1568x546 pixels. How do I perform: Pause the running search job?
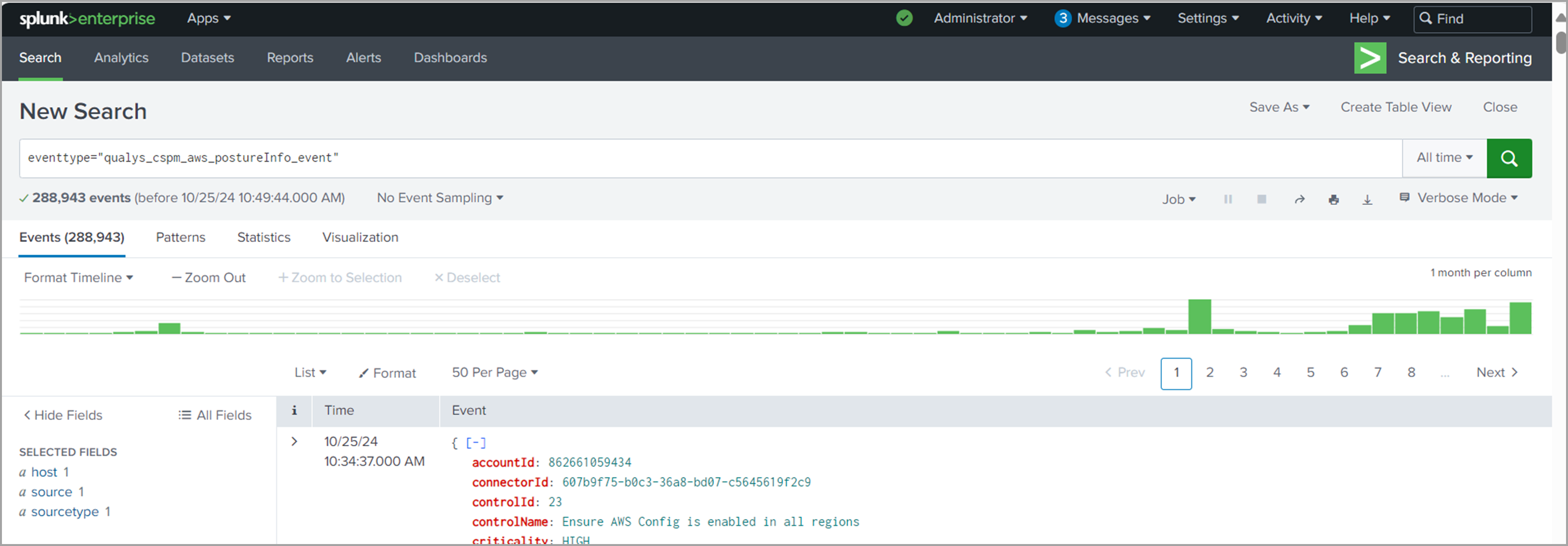(1228, 198)
